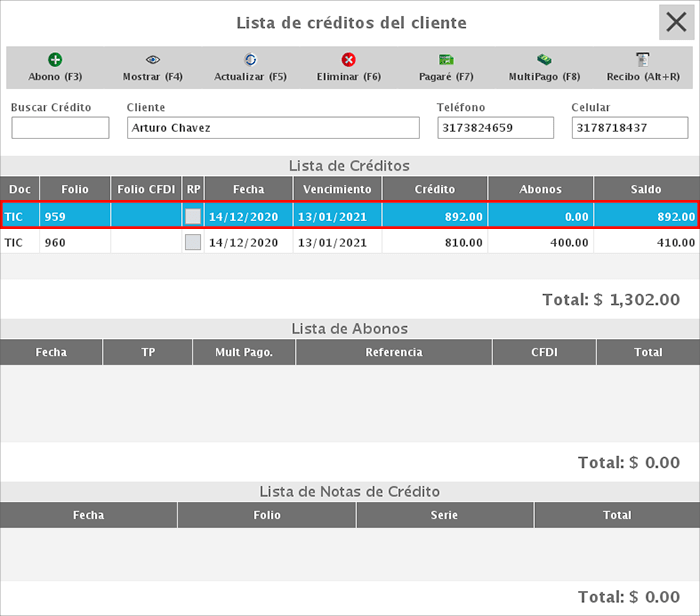700x616 pixels.
Task: Click credit amount 892.00 in Crédito column
Action: point(435,216)
